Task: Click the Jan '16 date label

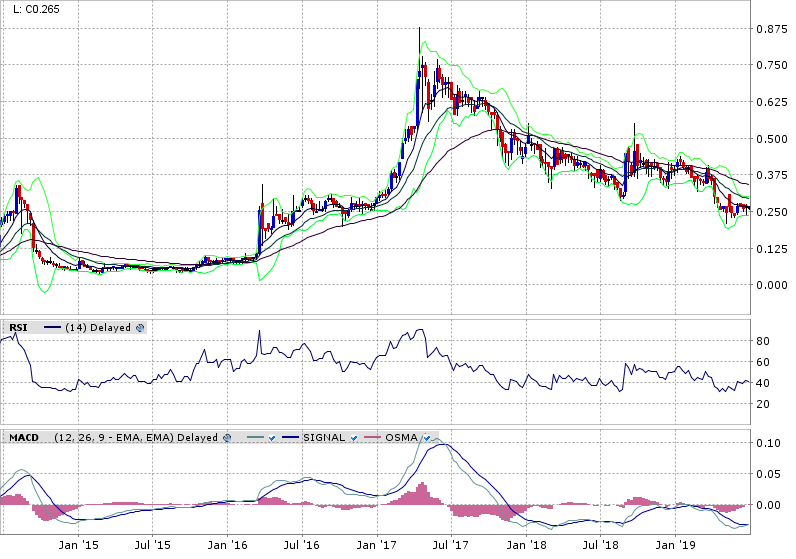Action: (x=227, y=545)
